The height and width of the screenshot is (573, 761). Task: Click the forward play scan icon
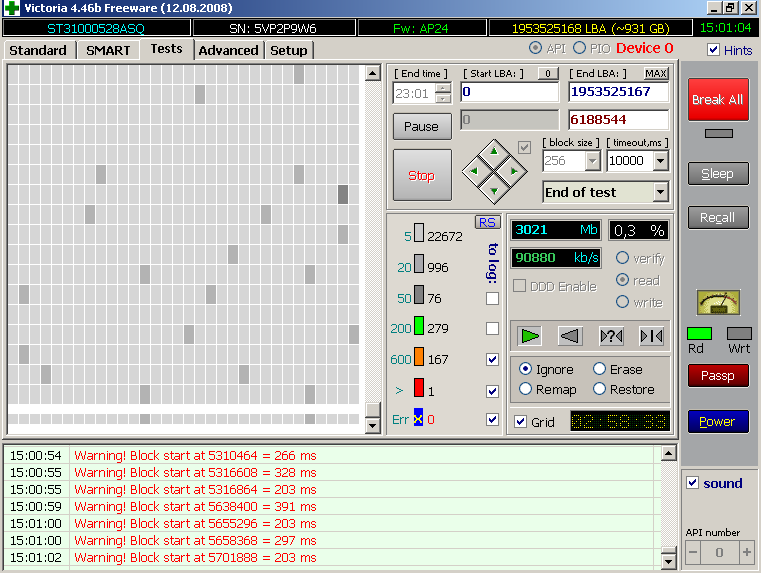point(530,336)
